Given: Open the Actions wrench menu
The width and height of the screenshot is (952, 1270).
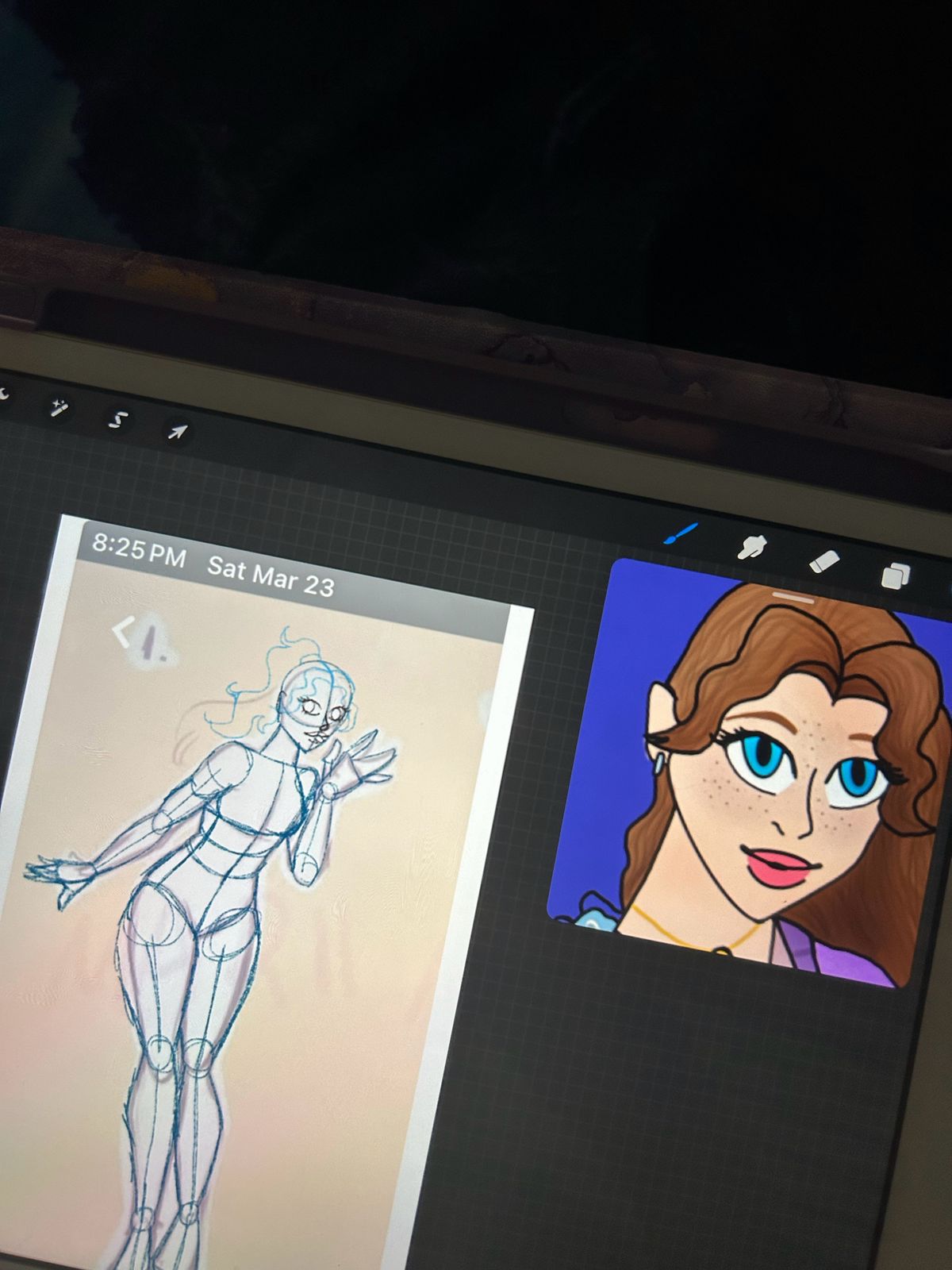Looking at the screenshot, I should [2, 394].
